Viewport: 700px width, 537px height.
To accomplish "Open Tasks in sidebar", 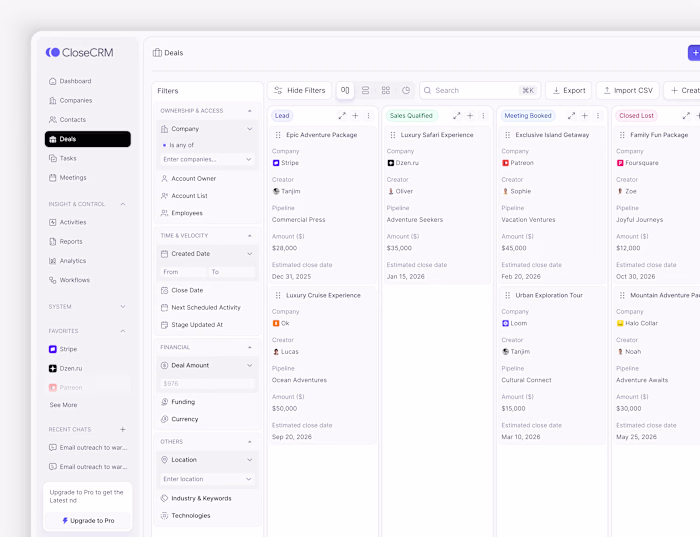I will pyautogui.click(x=88, y=158).
